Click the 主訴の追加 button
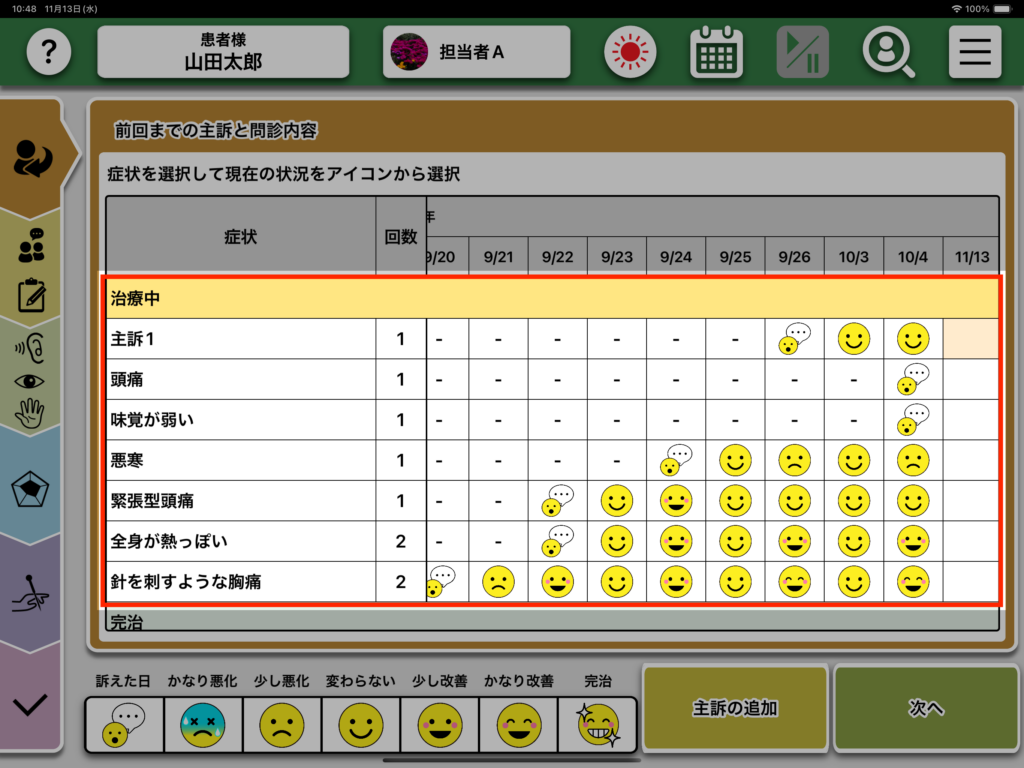The image size is (1024, 768). (x=735, y=708)
